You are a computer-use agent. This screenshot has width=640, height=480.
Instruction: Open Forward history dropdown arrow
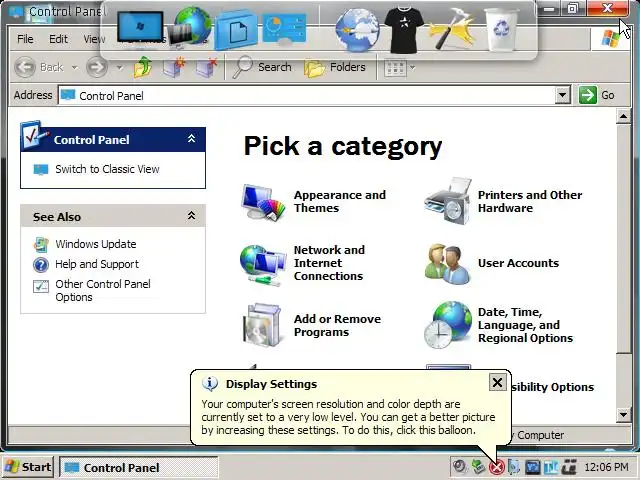119,67
